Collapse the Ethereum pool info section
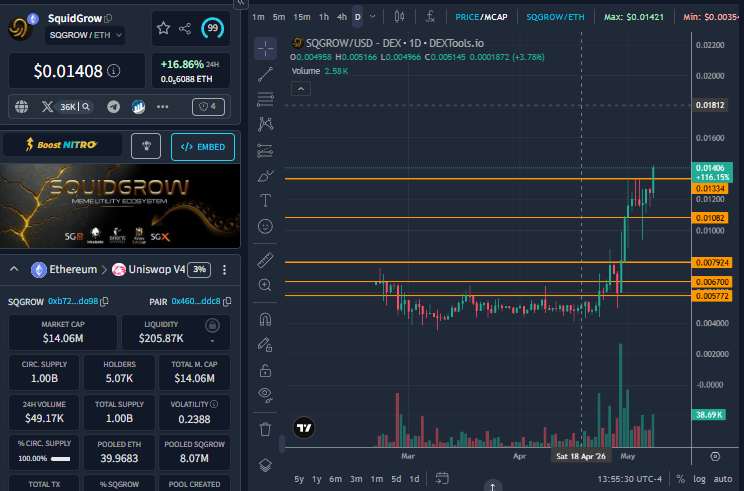 coord(14,269)
